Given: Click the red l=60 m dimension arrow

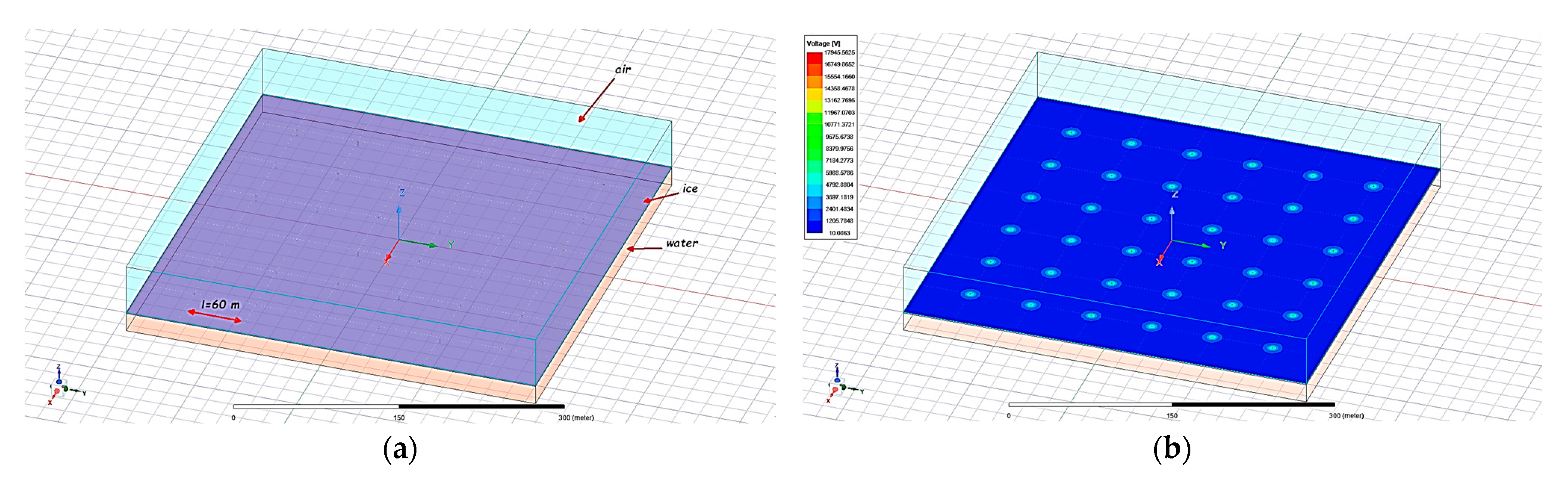Looking at the screenshot, I should [214, 316].
